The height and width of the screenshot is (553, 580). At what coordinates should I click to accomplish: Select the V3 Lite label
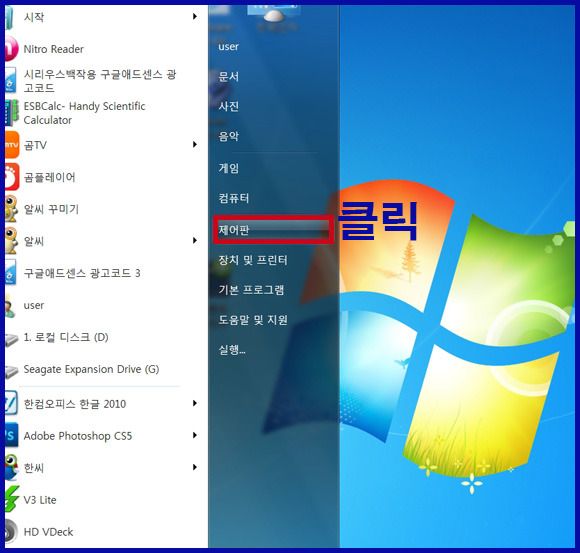(40, 500)
